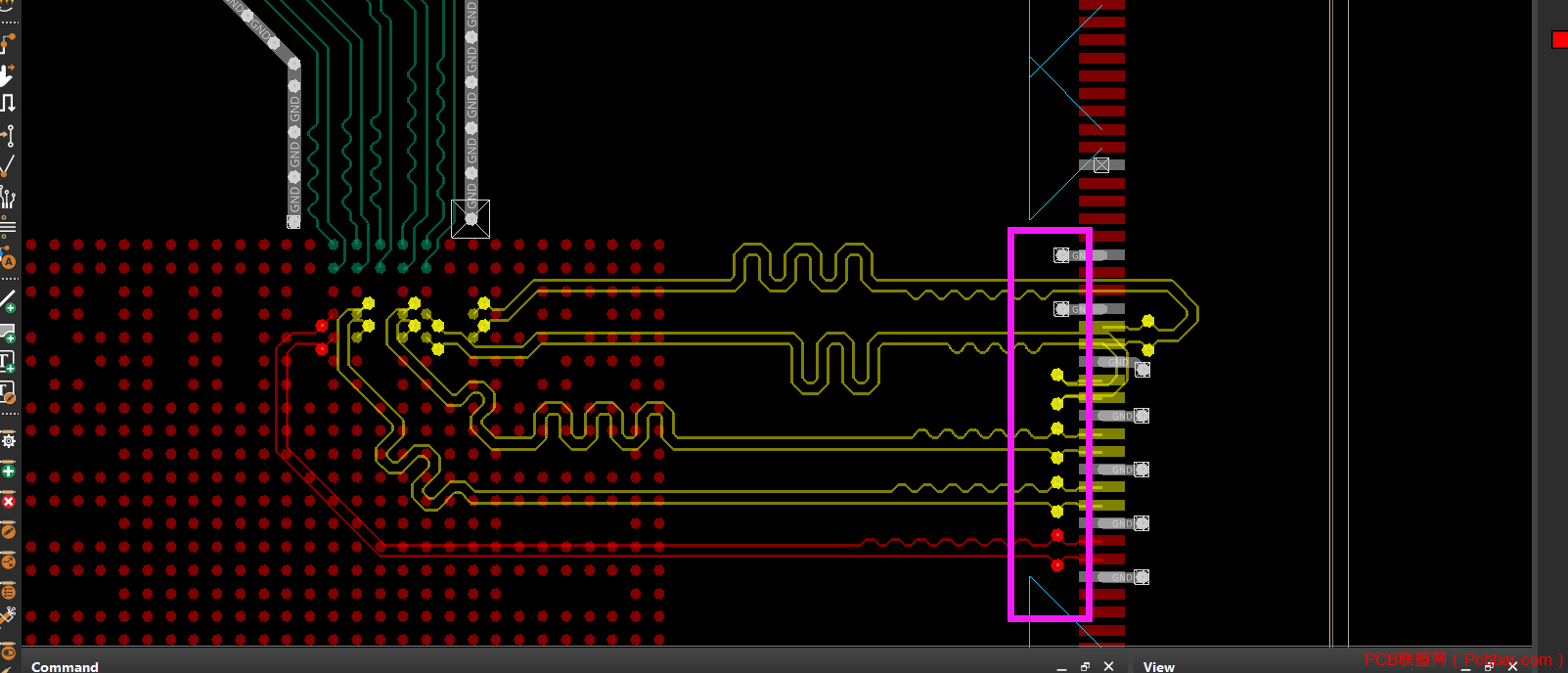Click the orange arrows move icon
Image resolution: width=1568 pixels, height=673 pixels.
8,561
